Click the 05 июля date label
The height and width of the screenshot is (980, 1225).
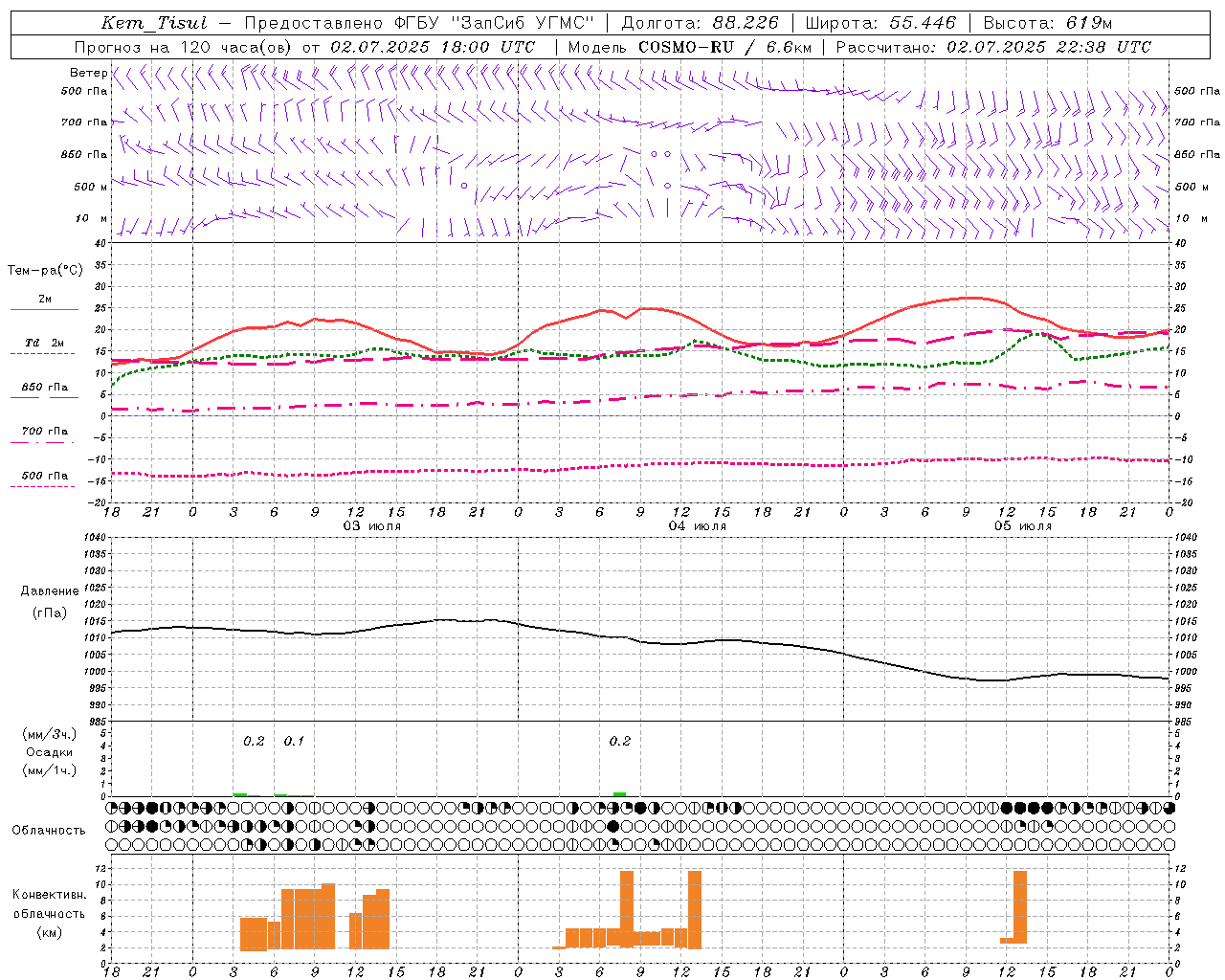1023,526
